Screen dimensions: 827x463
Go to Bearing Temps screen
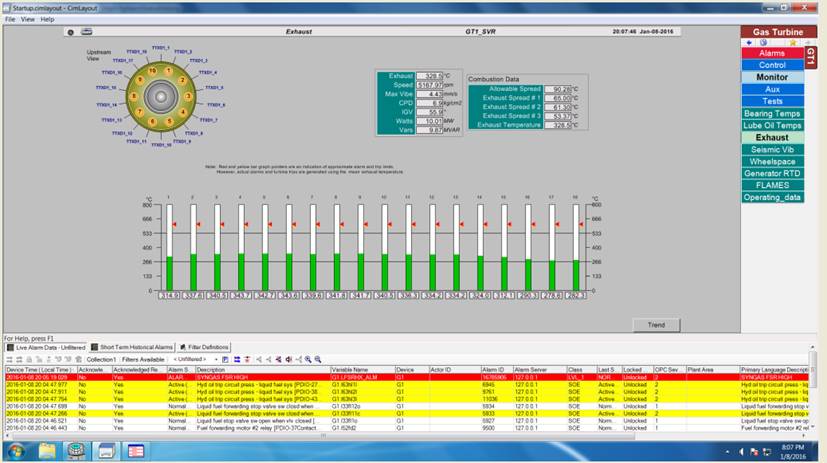point(772,113)
